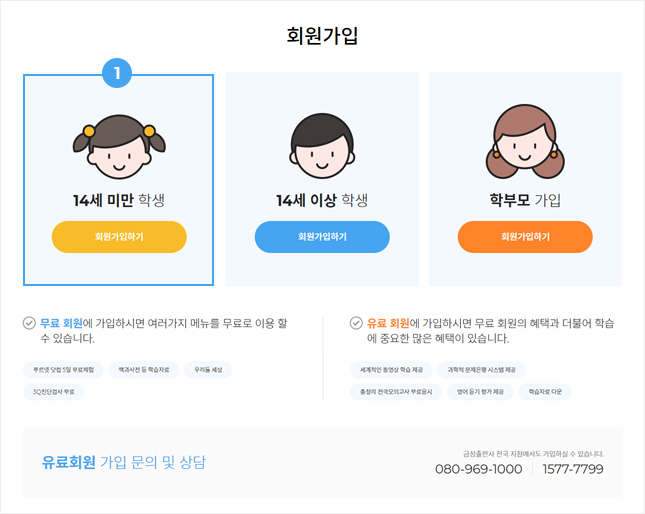Click phone number 1577-7799
The width and height of the screenshot is (645, 514).
[x=573, y=469]
